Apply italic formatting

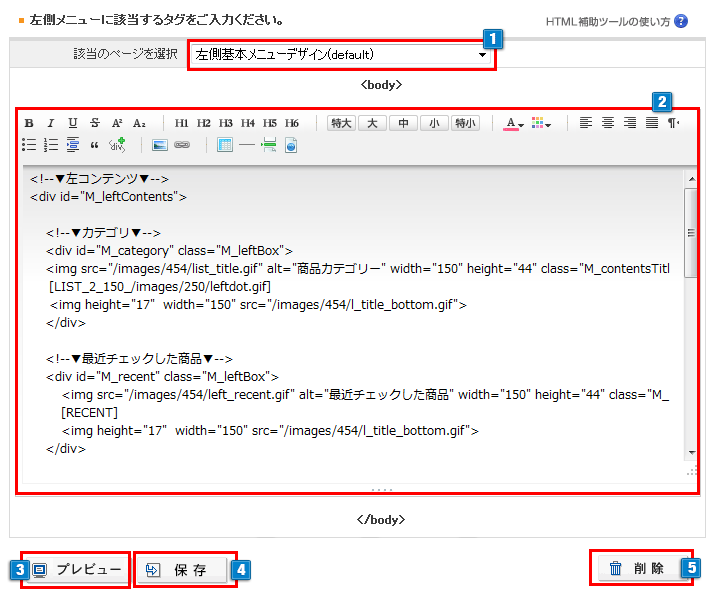(51, 123)
